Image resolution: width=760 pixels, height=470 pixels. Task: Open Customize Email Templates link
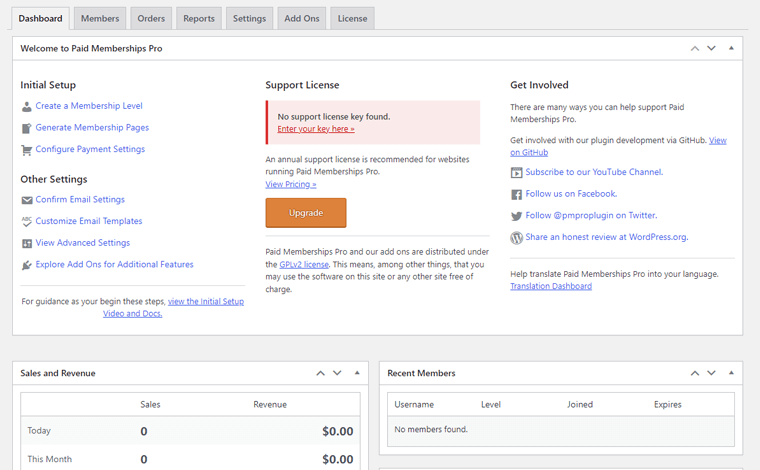pos(89,221)
